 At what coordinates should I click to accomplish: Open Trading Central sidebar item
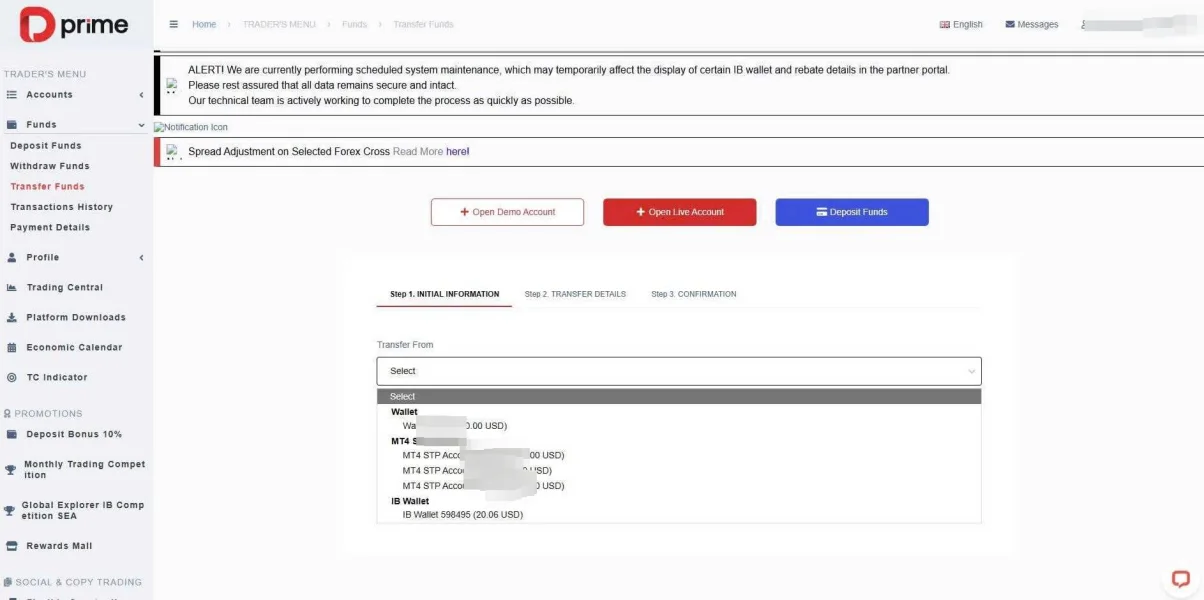[64, 287]
